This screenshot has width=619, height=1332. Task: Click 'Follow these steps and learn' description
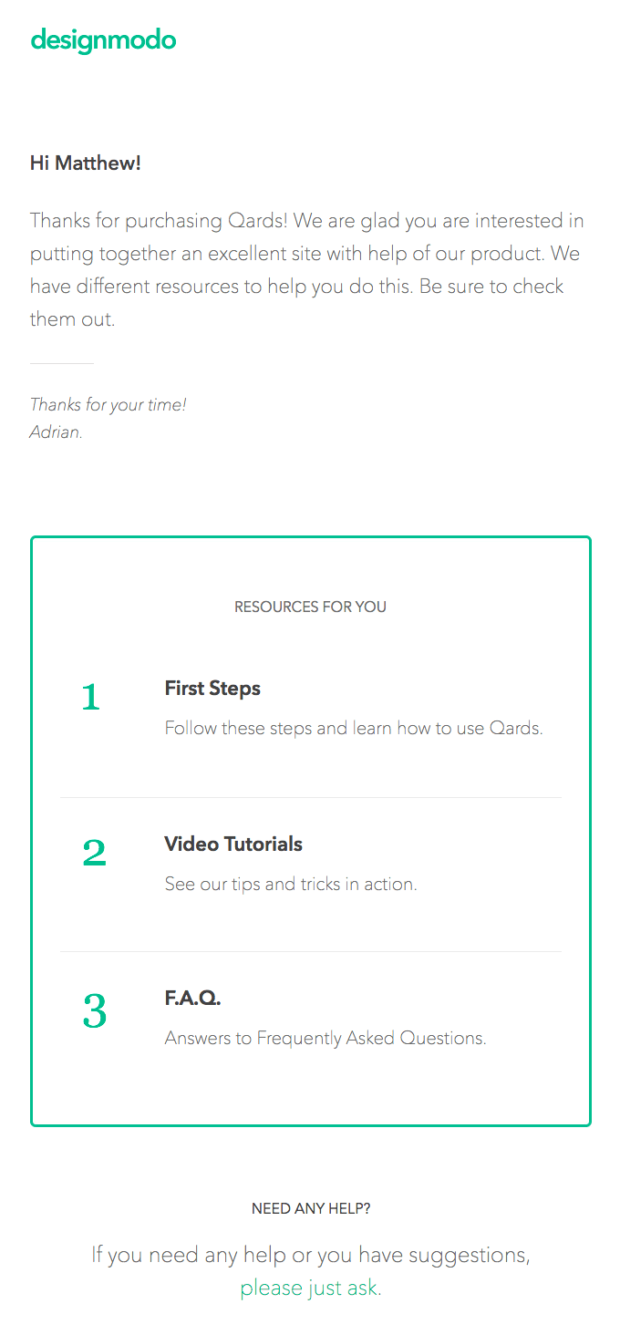click(353, 728)
